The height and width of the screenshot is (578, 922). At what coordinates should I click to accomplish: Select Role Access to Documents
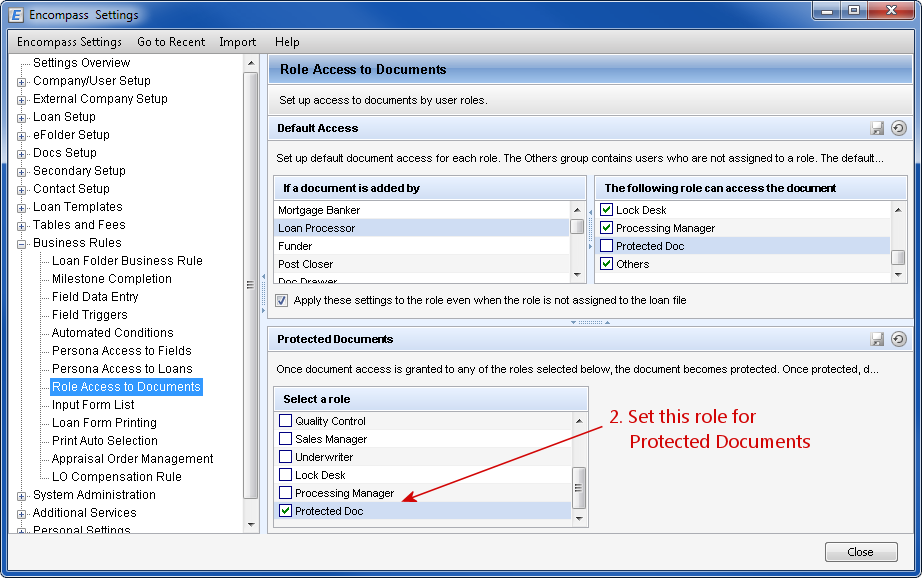(126, 387)
